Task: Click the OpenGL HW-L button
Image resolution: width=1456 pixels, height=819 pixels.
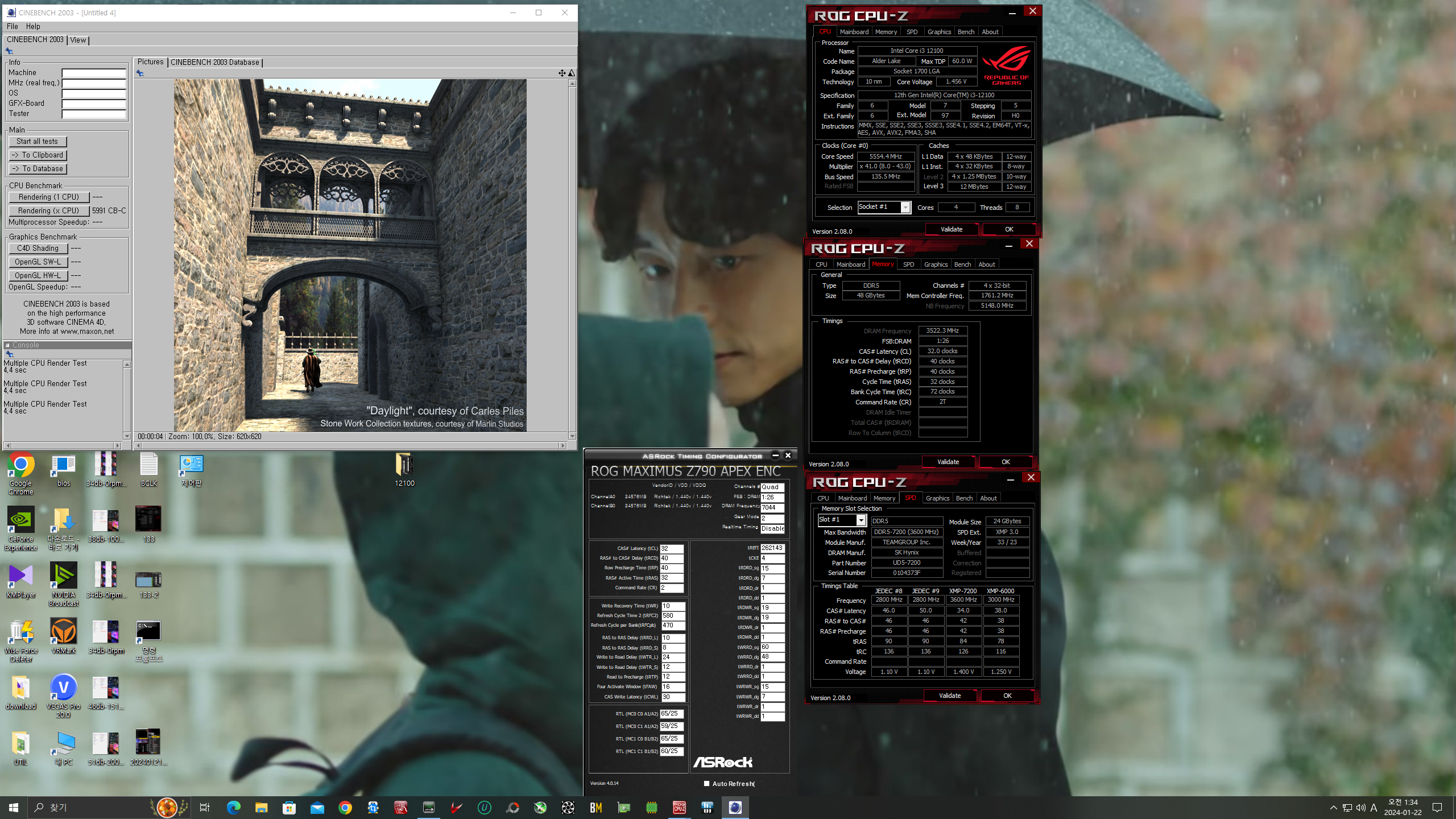Action: 38,275
